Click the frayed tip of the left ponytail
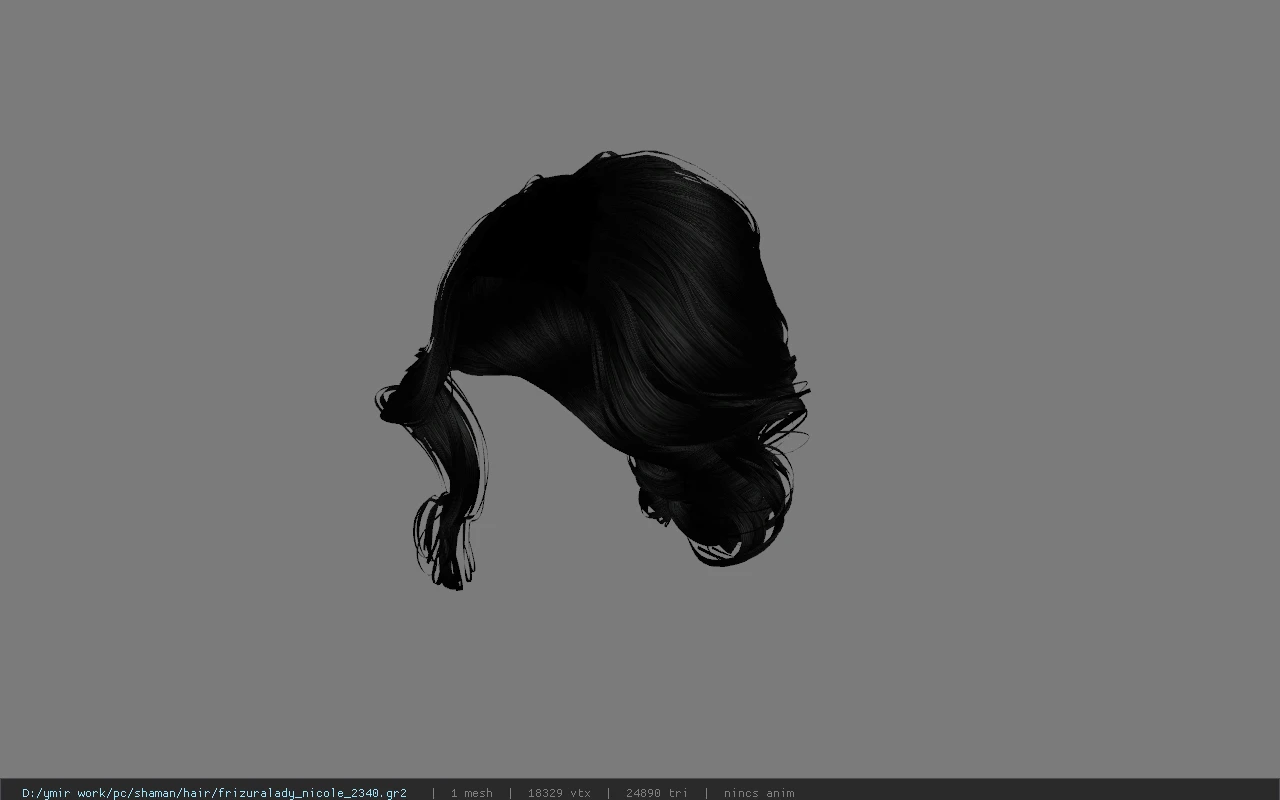This screenshot has height=800, width=1280. pos(445,550)
